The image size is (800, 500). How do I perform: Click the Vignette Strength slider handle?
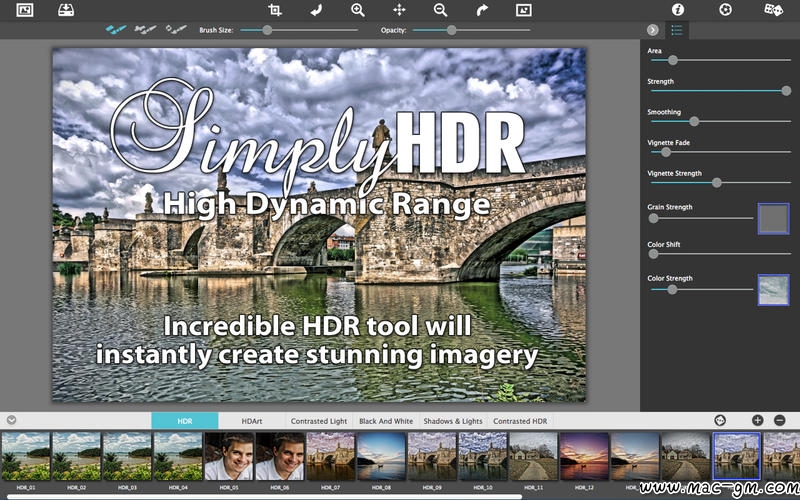point(717,183)
